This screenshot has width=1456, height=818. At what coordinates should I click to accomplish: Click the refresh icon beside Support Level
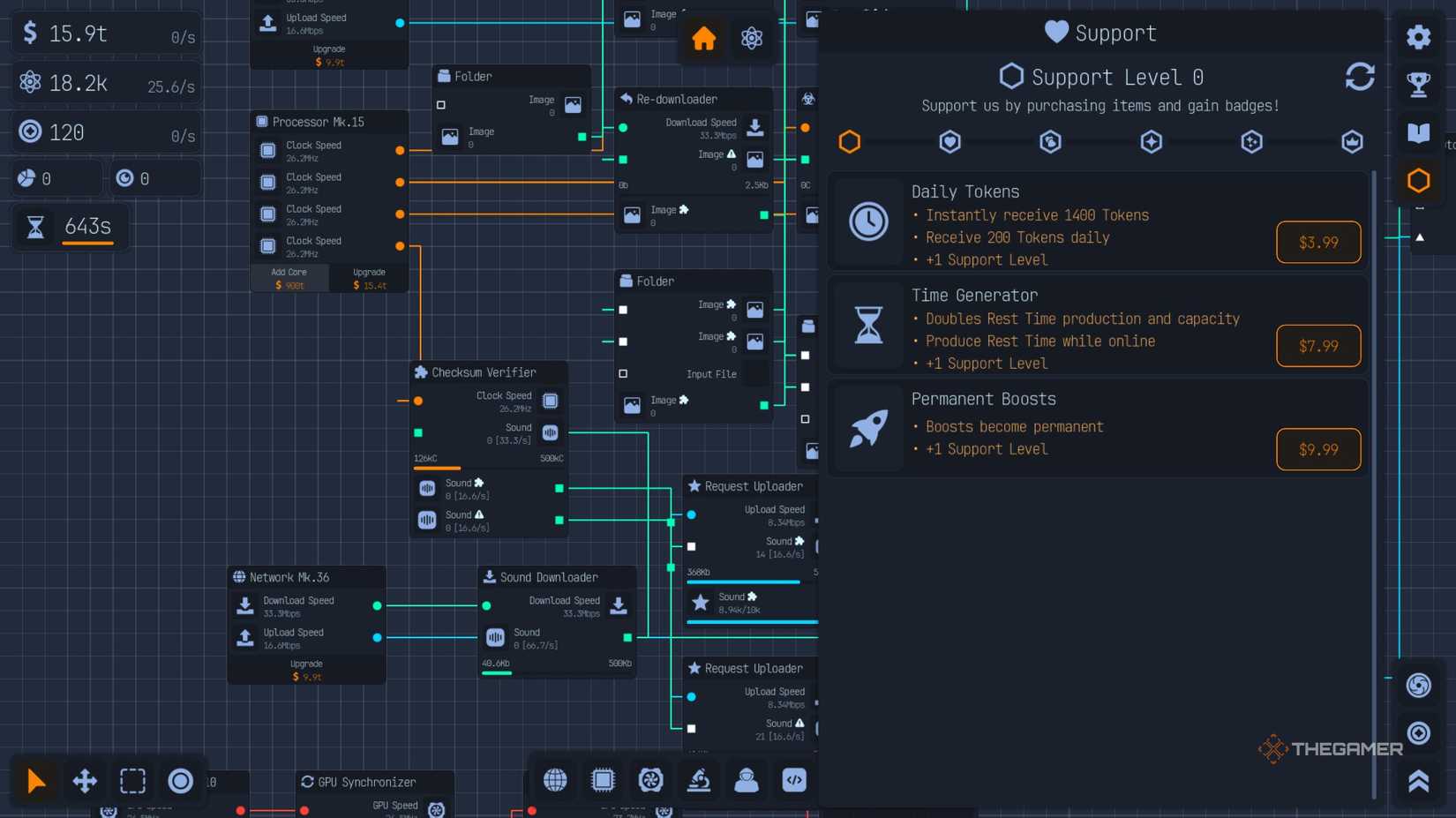(x=1359, y=77)
